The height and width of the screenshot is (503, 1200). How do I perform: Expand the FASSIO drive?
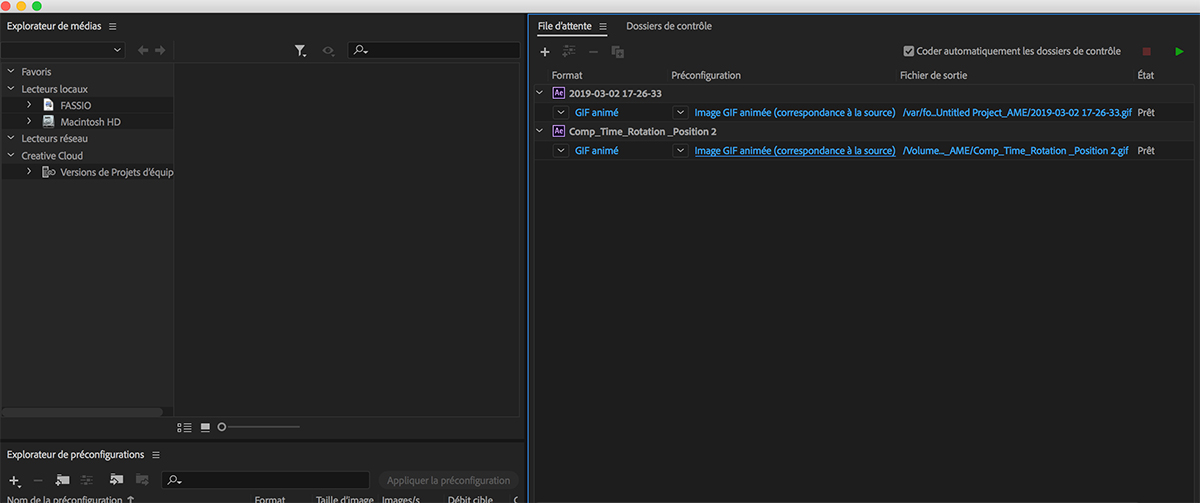pos(29,105)
